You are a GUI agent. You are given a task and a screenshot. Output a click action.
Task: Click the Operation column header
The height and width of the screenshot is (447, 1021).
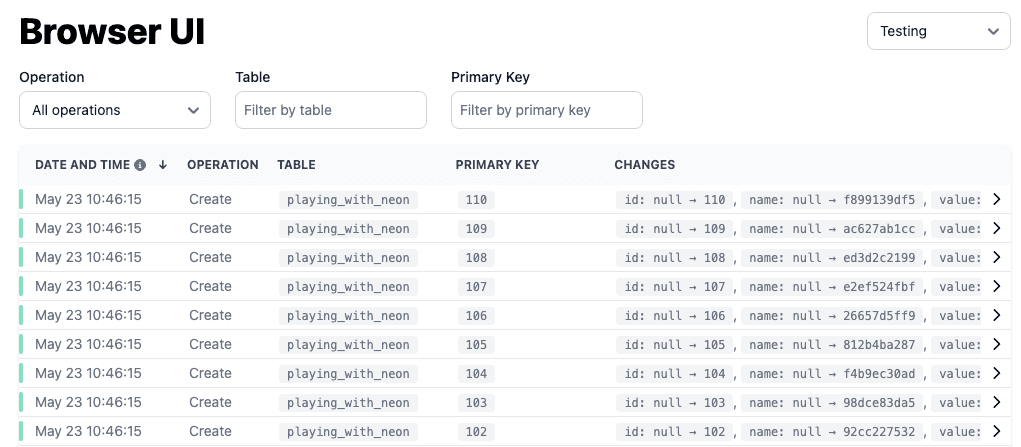click(223, 165)
